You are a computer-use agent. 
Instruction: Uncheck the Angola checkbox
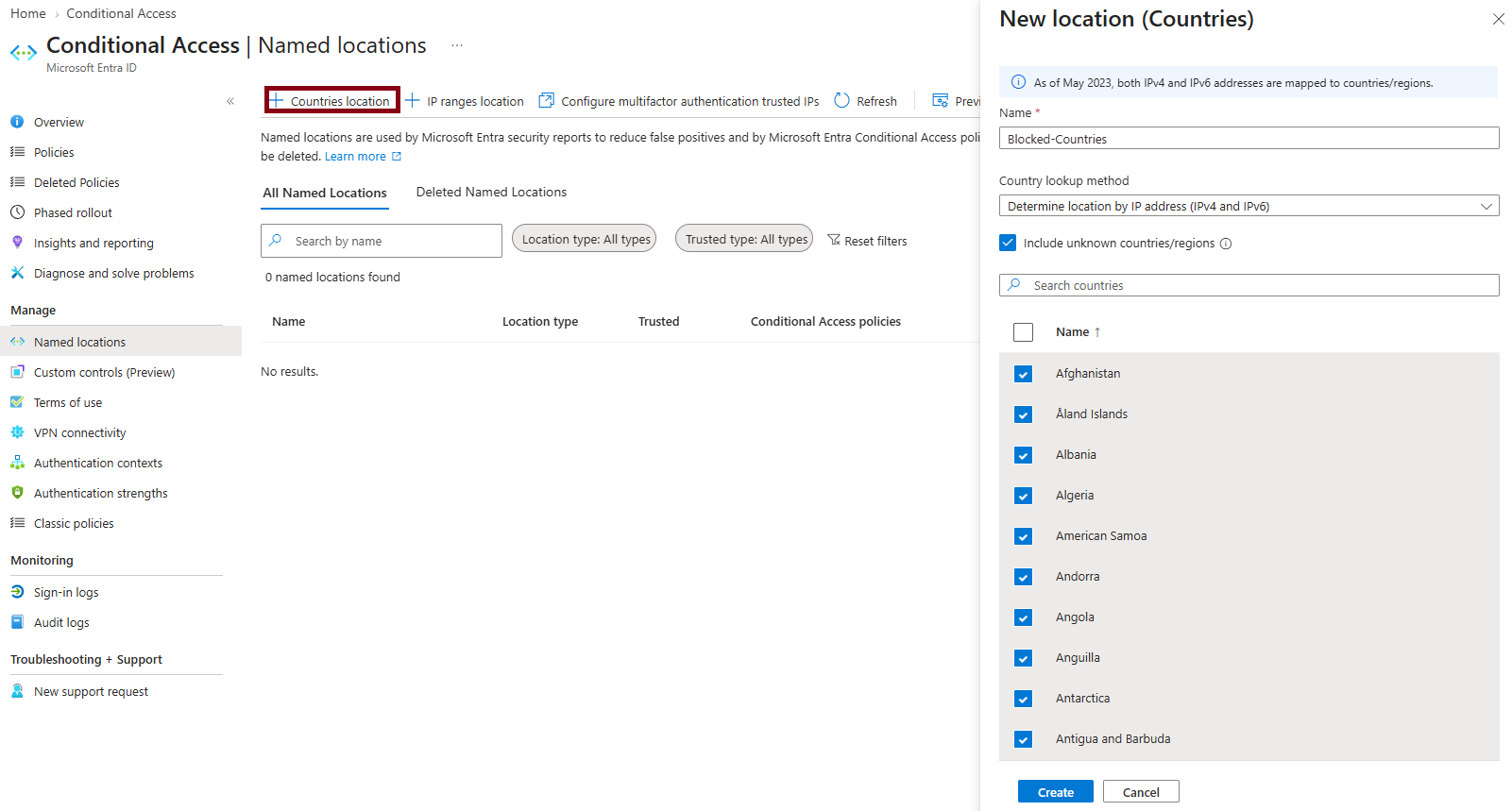coord(1023,617)
